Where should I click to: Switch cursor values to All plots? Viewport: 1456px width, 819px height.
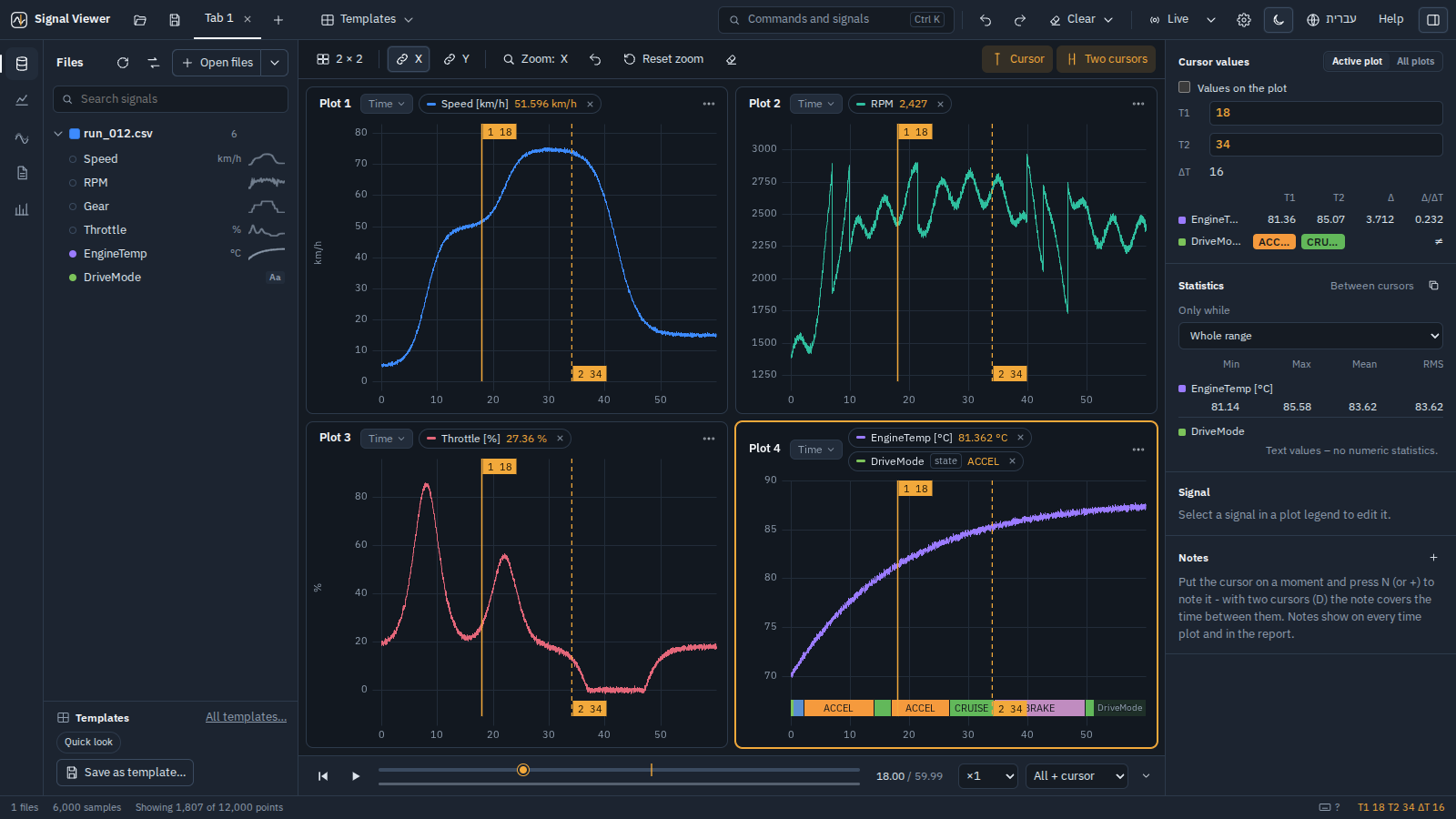point(1415,61)
